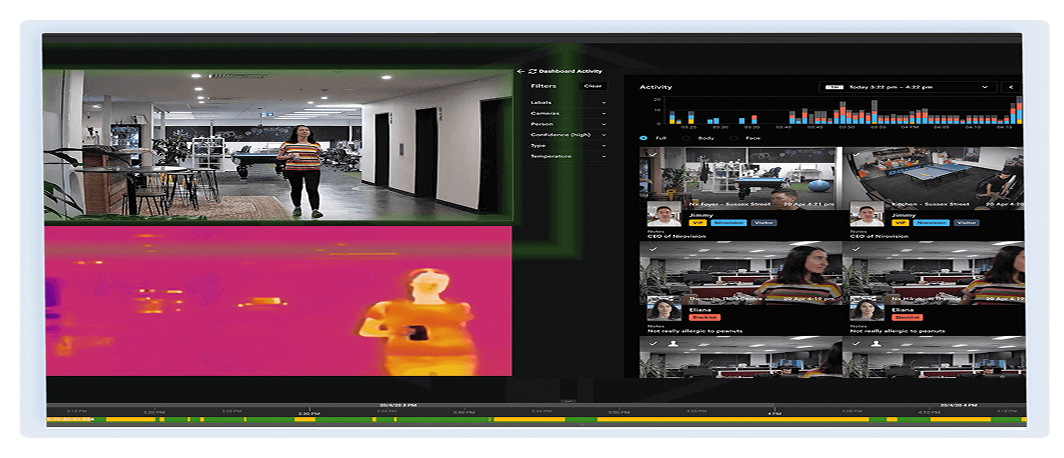1064x458 pixels.
Task: Select the Face view radio button
Action: pos(735,137)
